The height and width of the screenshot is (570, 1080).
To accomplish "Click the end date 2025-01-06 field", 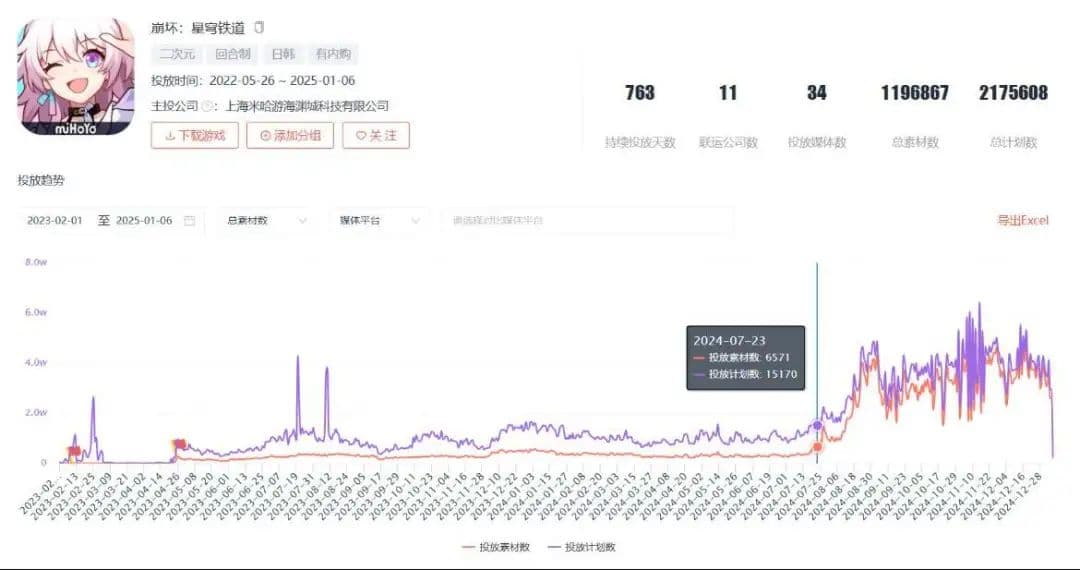I will coord(144,220).
